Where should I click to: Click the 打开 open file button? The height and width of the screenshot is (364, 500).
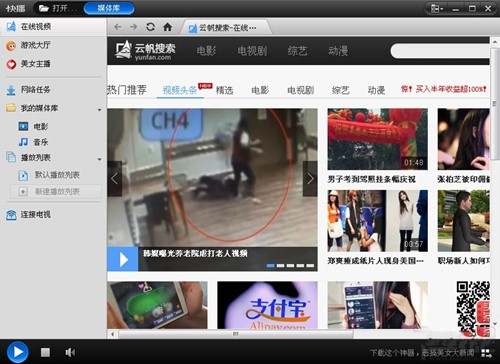point(58,8)
